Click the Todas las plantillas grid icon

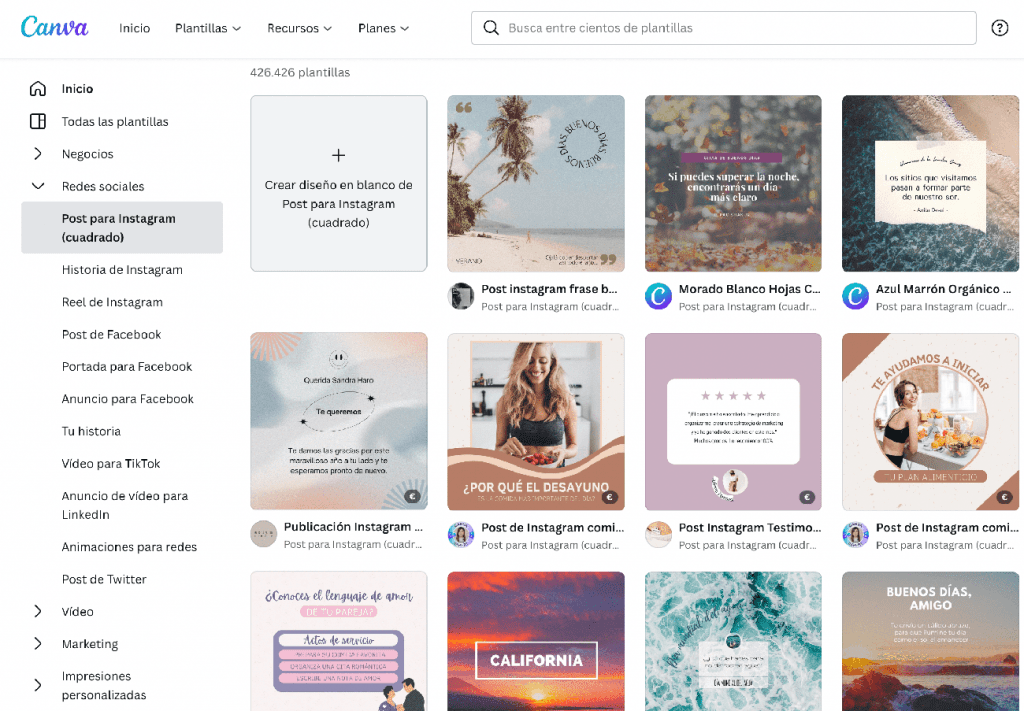39,121
